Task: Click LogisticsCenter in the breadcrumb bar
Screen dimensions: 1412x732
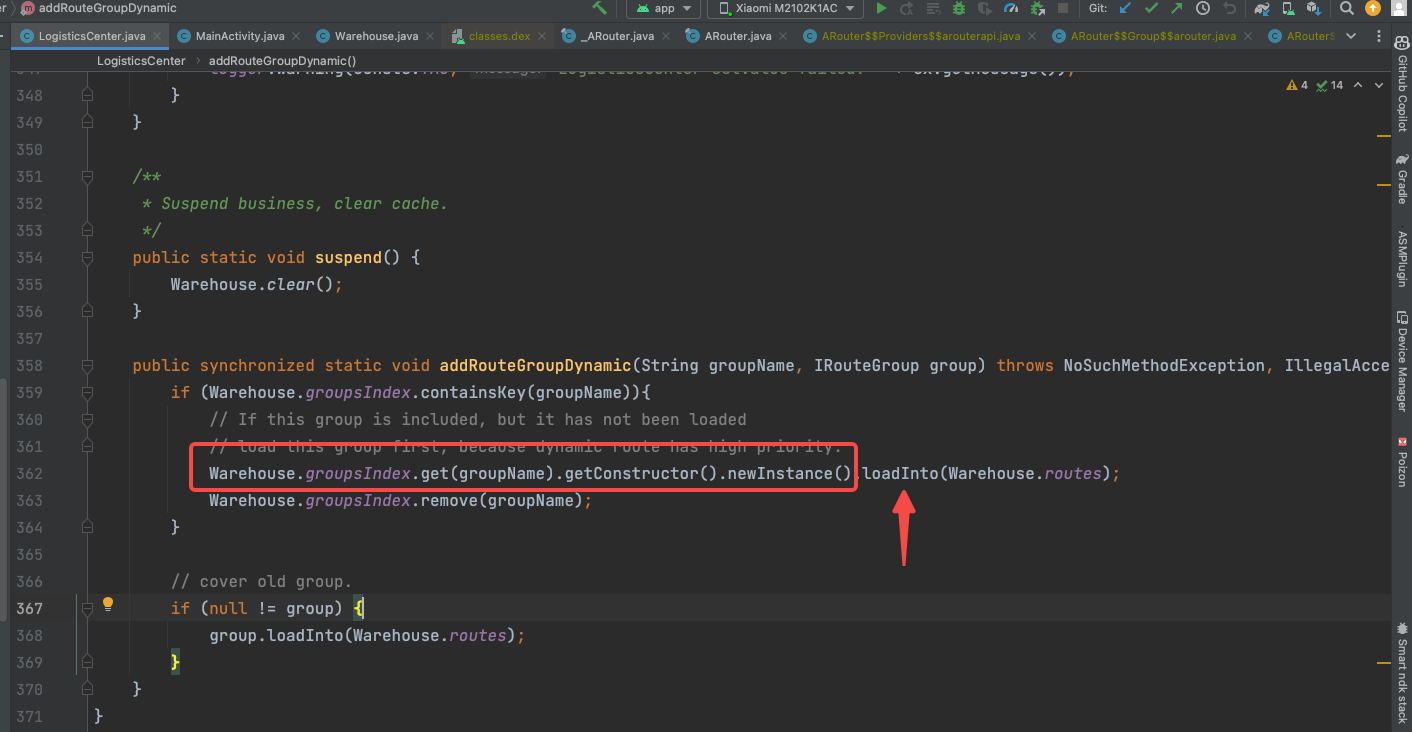Action: (141, 60)
